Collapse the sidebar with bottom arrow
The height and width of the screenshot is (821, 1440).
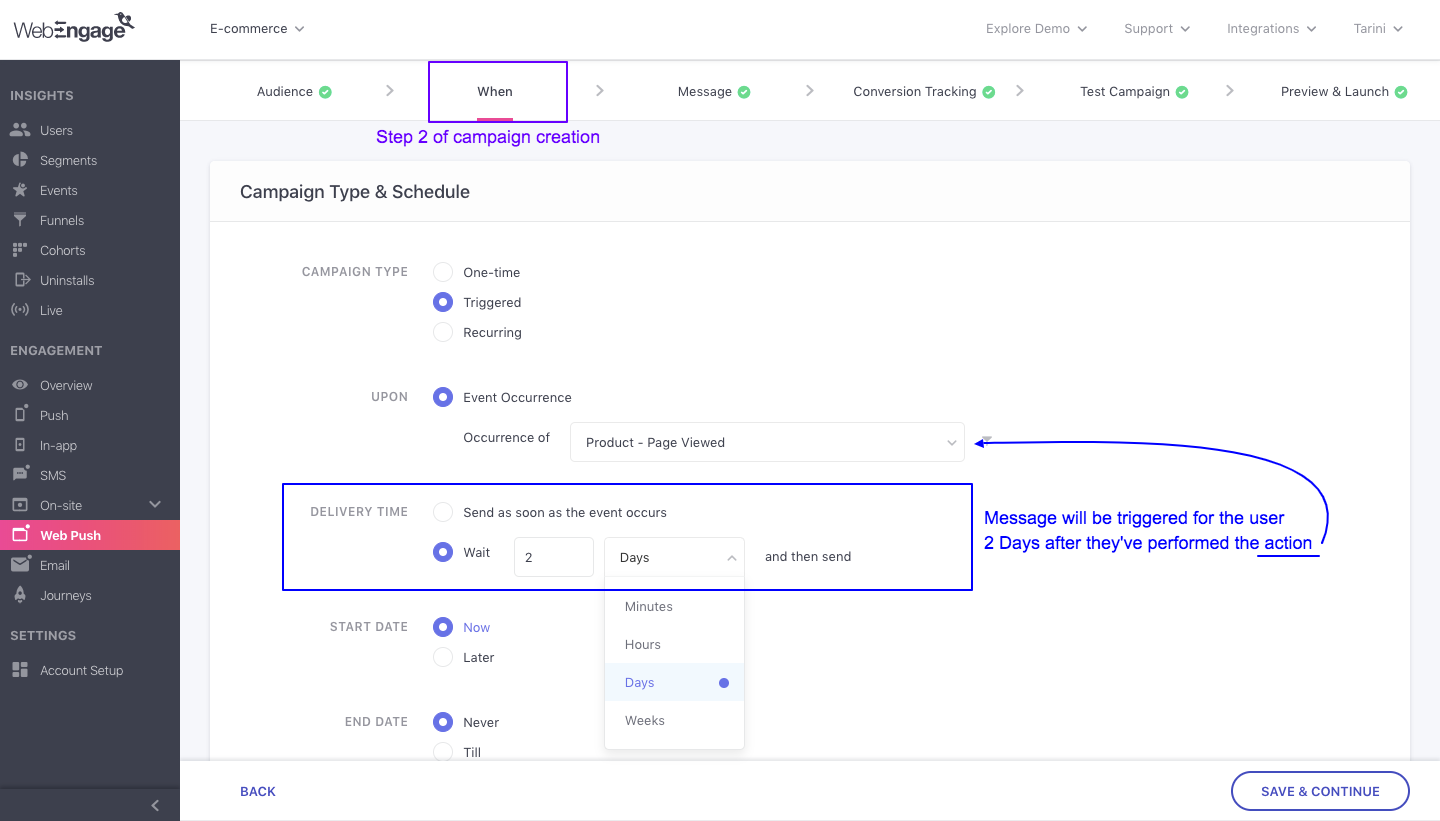(x=155, y=805)
